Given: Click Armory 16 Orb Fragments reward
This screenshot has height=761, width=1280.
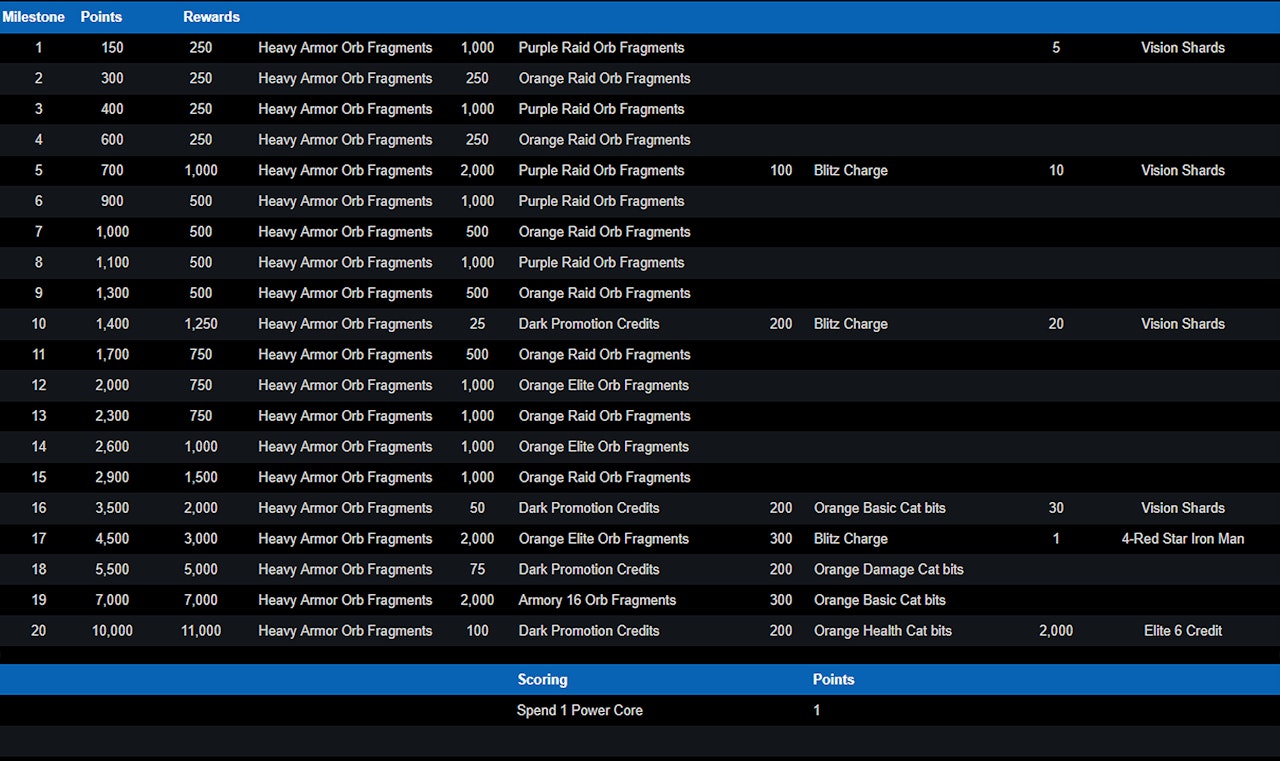Looking at the screenshot, I should click(x=597, y=600).
